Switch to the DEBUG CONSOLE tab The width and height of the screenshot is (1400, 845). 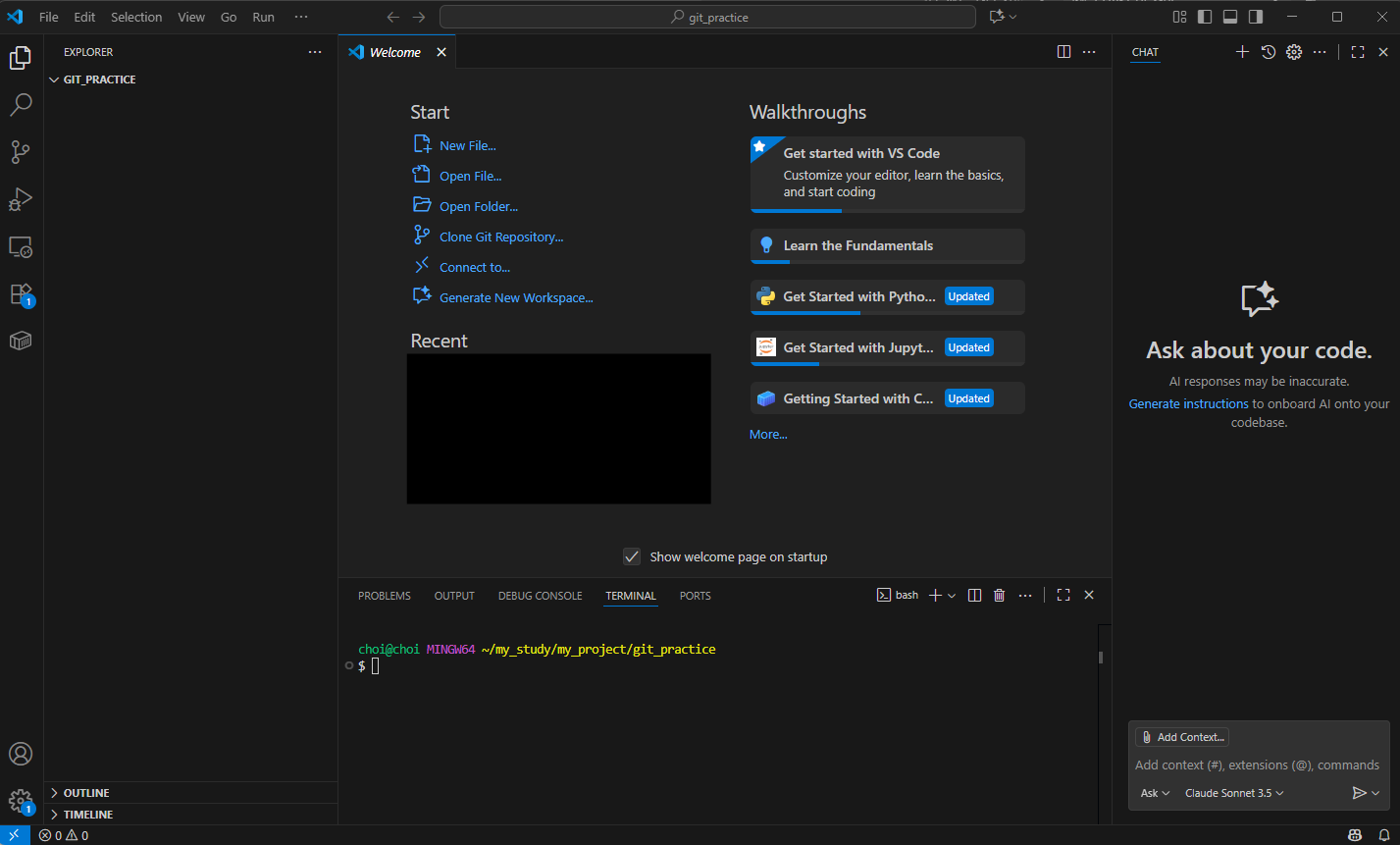tap(540, 596)
